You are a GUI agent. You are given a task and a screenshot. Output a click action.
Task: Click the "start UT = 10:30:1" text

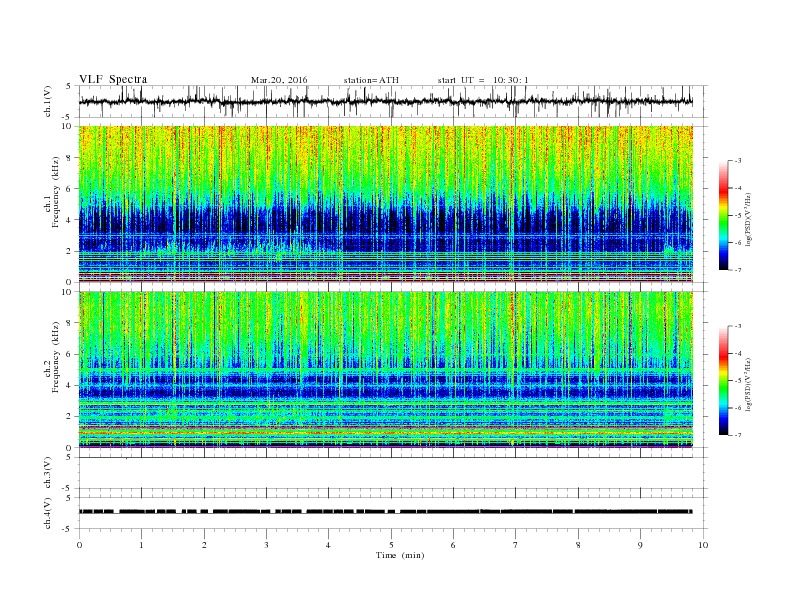tap(483, 80)
